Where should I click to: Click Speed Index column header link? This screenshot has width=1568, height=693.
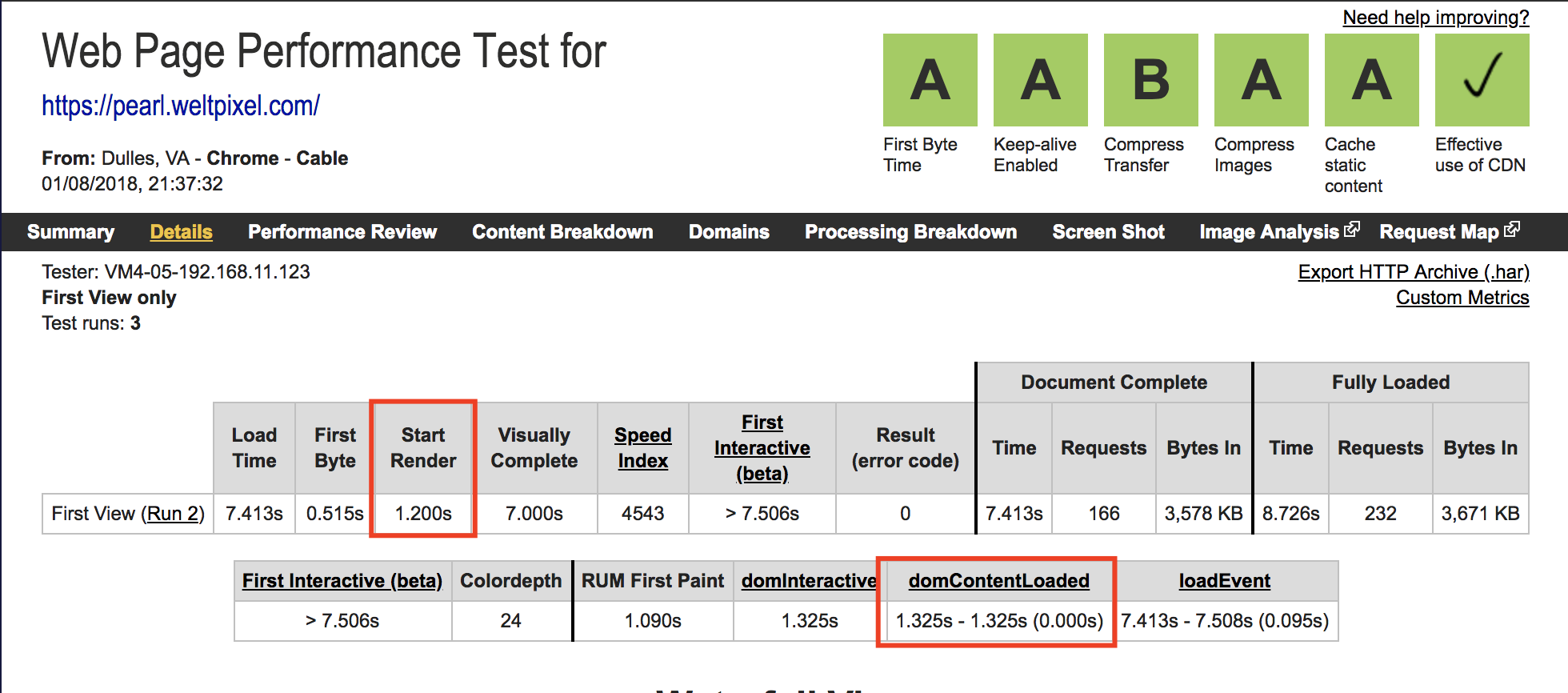click(642, 448)
